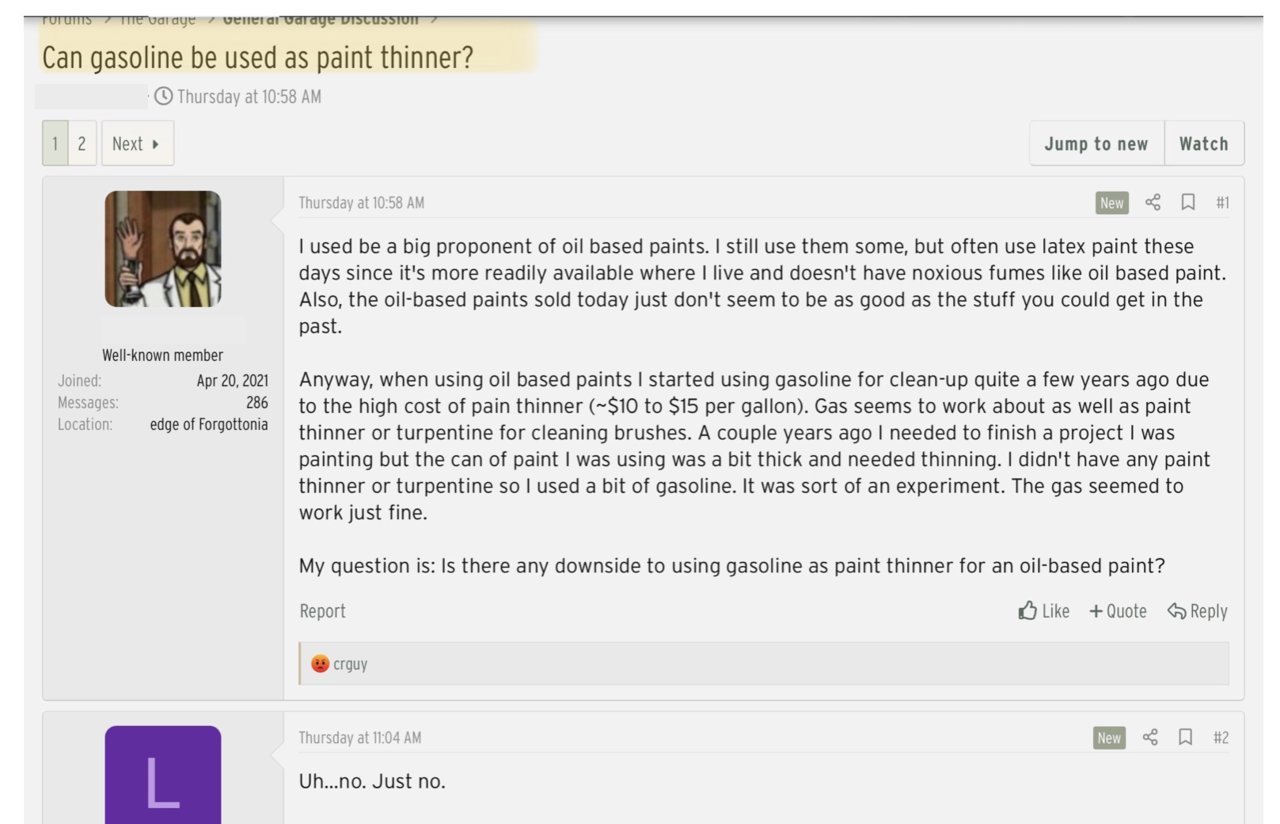Image resolution: width=1280 pixels, height=824 pixels.
Task: Click the angry reaction emoji by crguy
Action: [319, 663]
